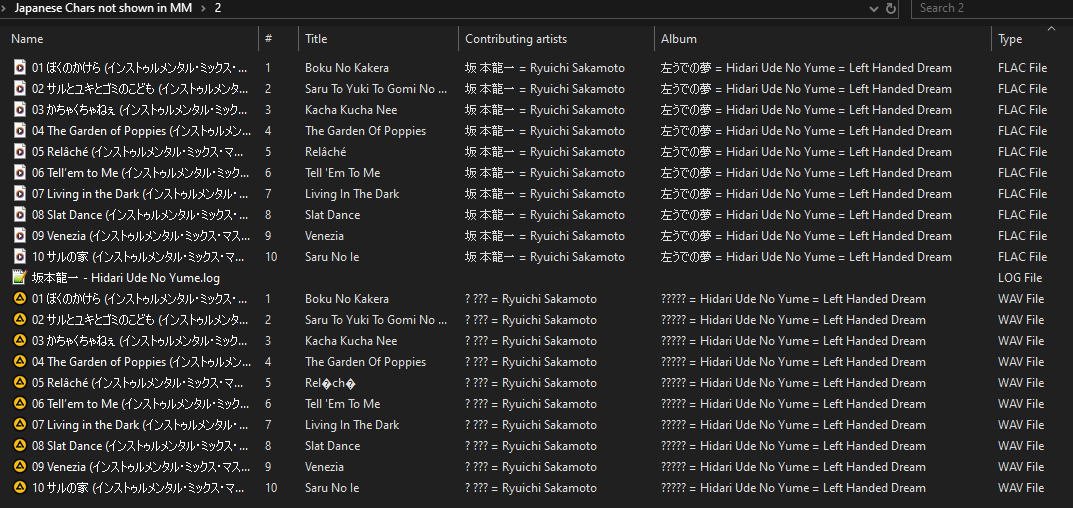Sort files by the Name column header
This screenshot has width=1073, height=508.
click(x=28, y=39)
